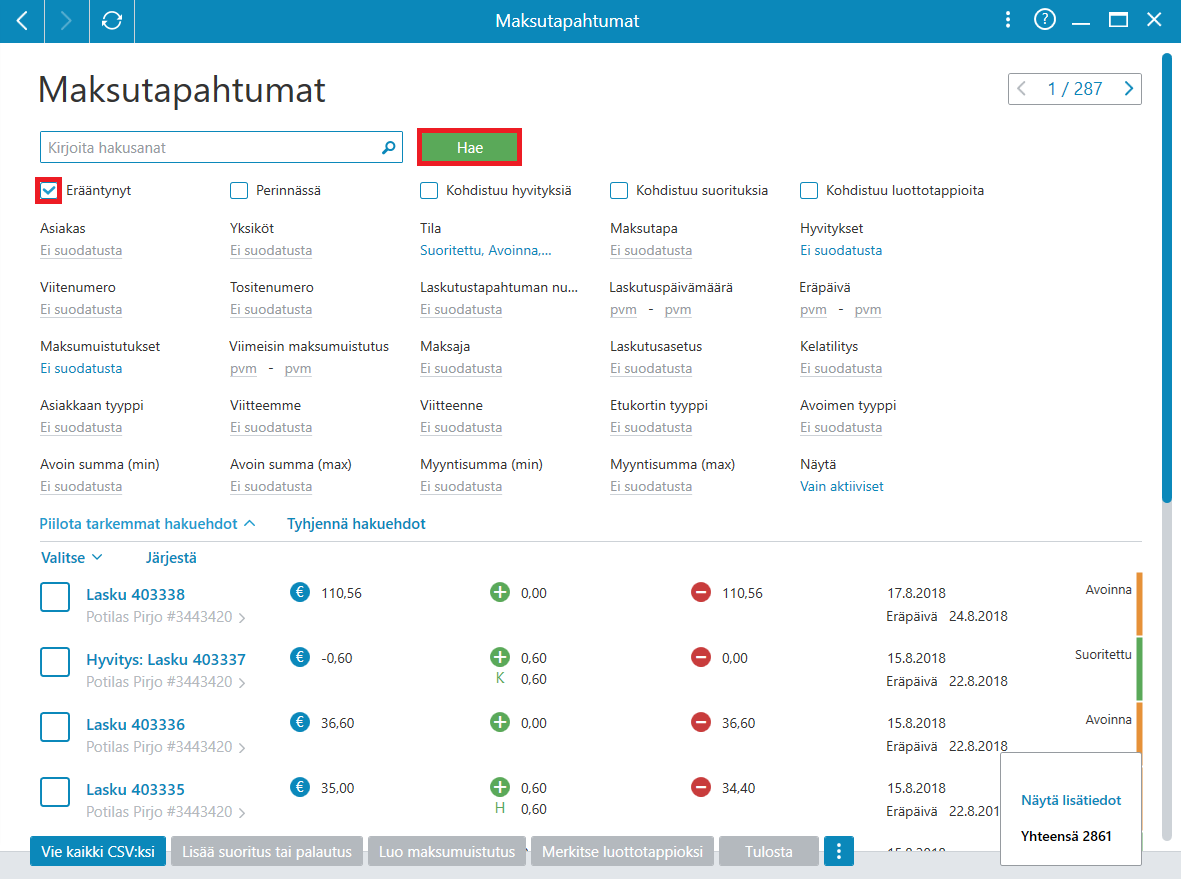This screenshot has height=879, width=1181.
Task: Tick the Kohdistuu hyvityksiä checkbox
Action: (429, 191)
